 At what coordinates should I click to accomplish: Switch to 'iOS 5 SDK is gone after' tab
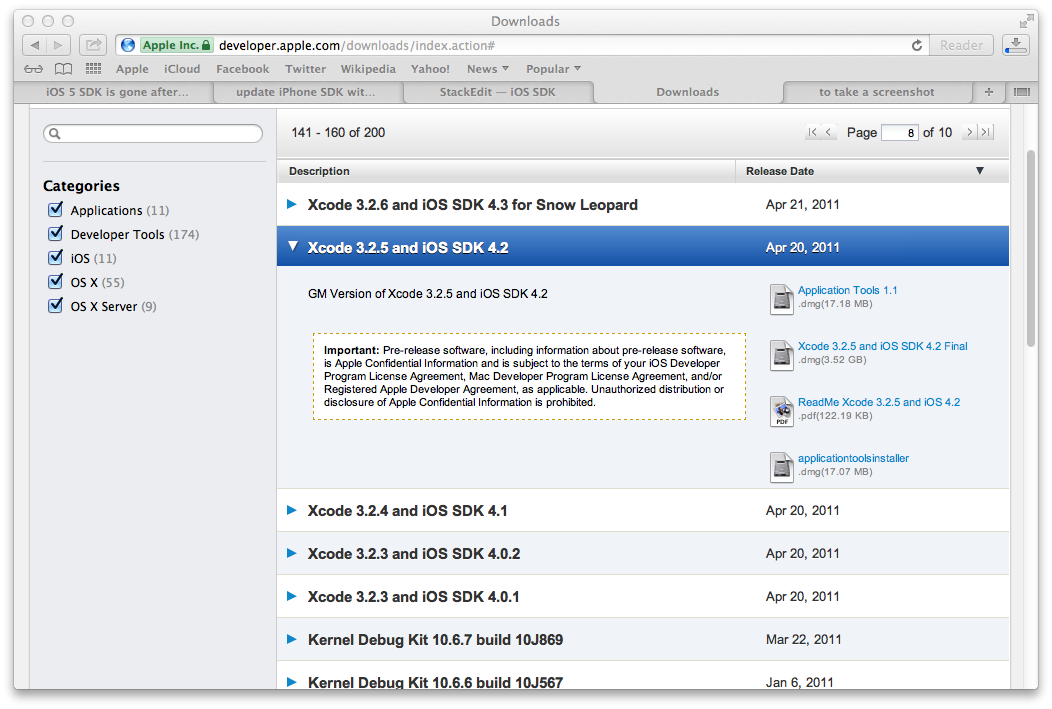click(x=117, y=92)
